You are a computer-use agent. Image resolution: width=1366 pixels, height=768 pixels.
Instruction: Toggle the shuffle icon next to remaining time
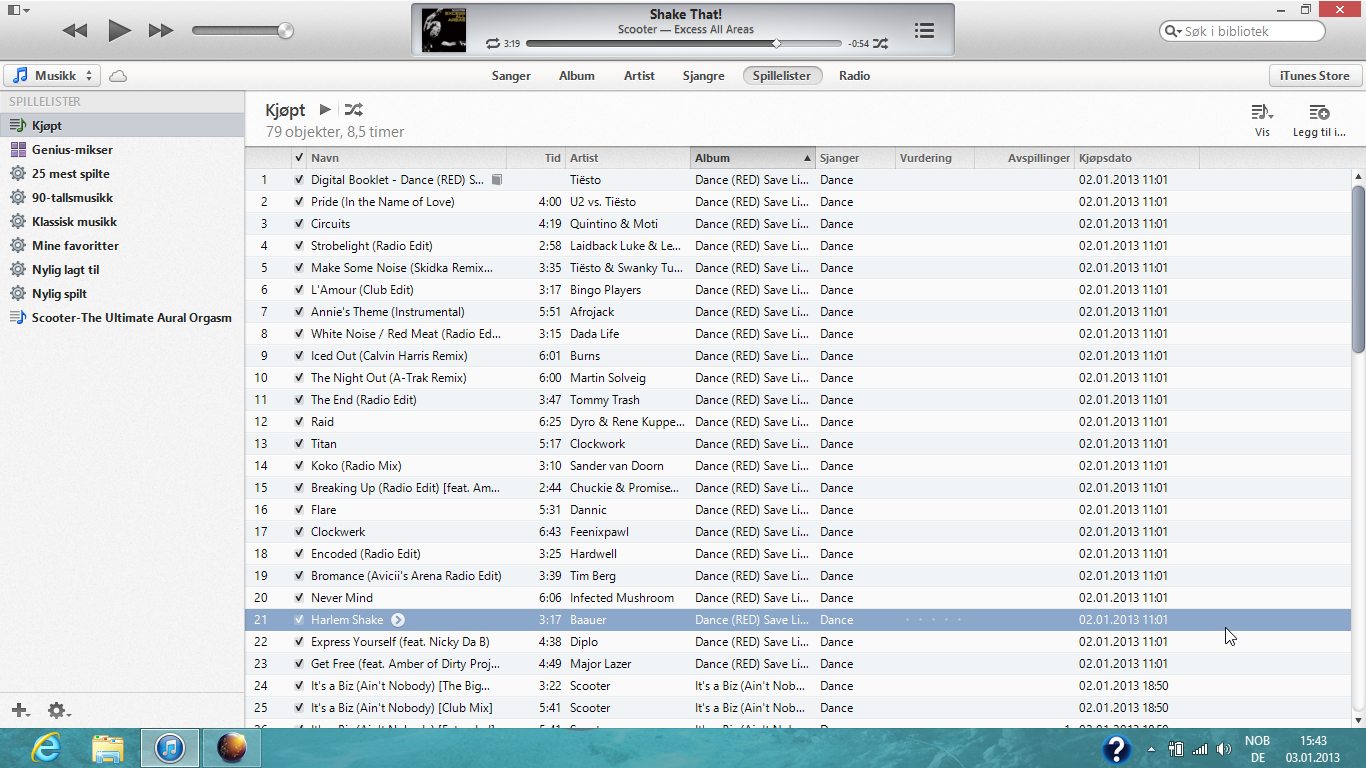[x=880, y=44]
